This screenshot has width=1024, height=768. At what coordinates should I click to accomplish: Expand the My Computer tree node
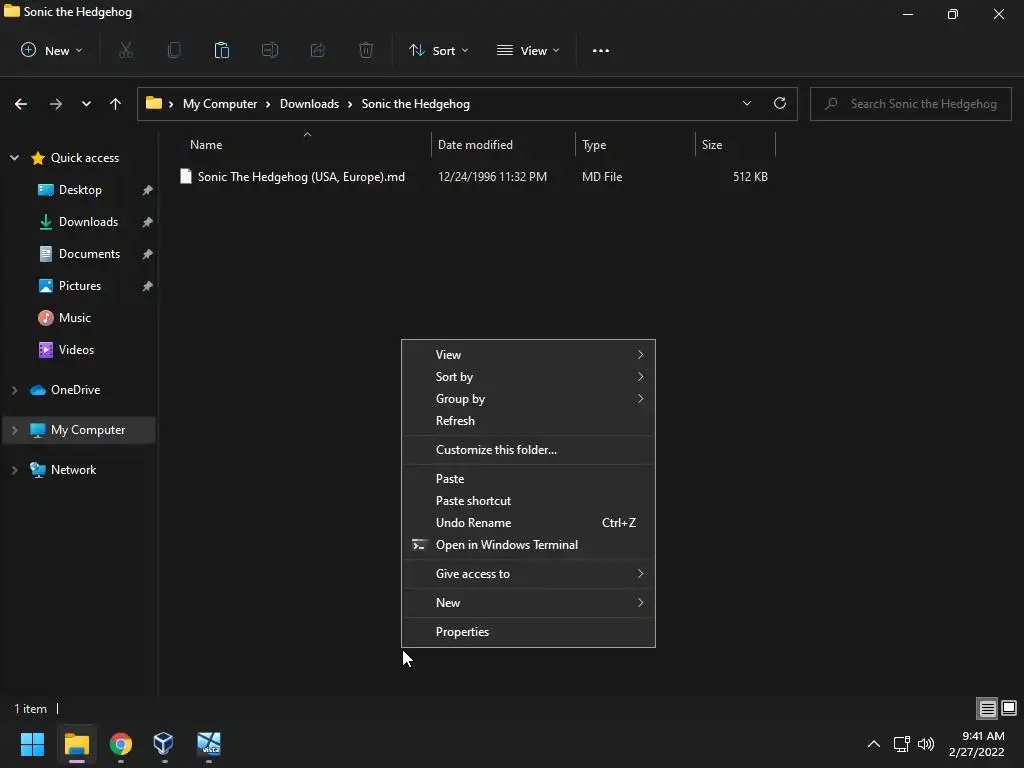coord(14,430)
